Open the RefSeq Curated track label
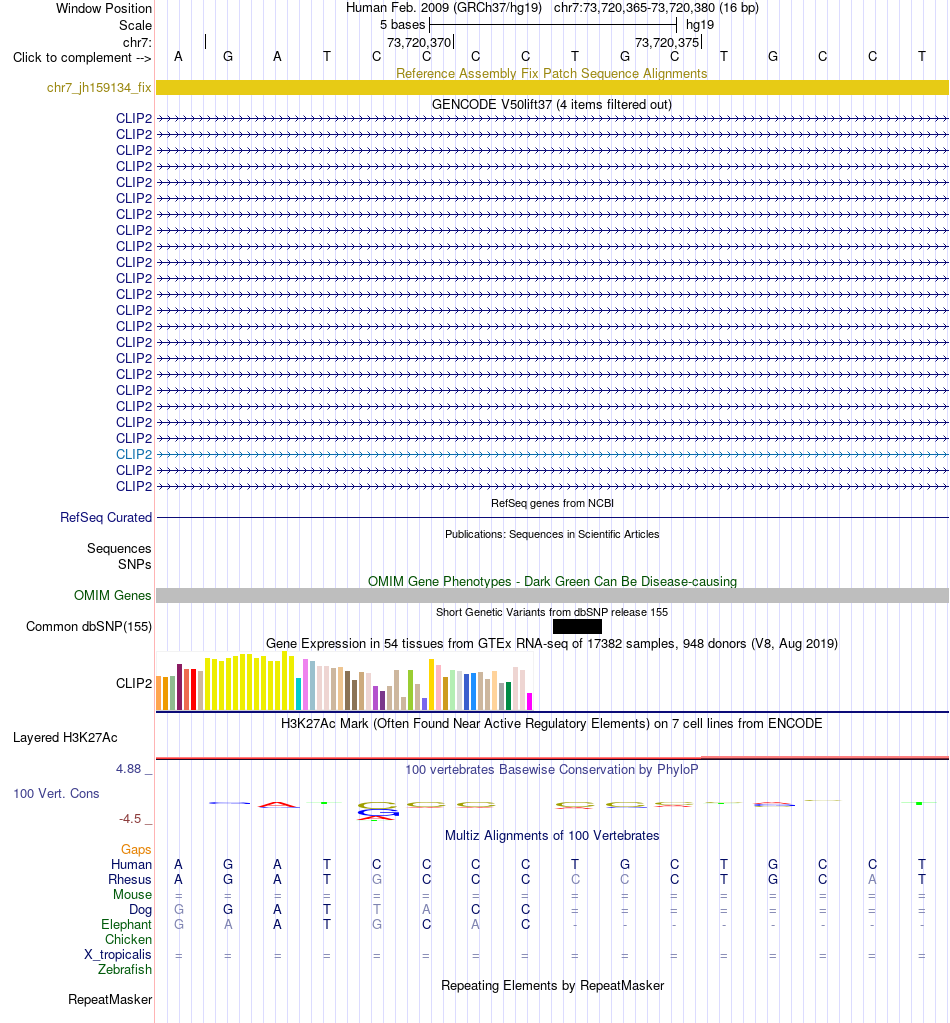The height and width of the screenshot is (1023, 950). coord(106,517)
